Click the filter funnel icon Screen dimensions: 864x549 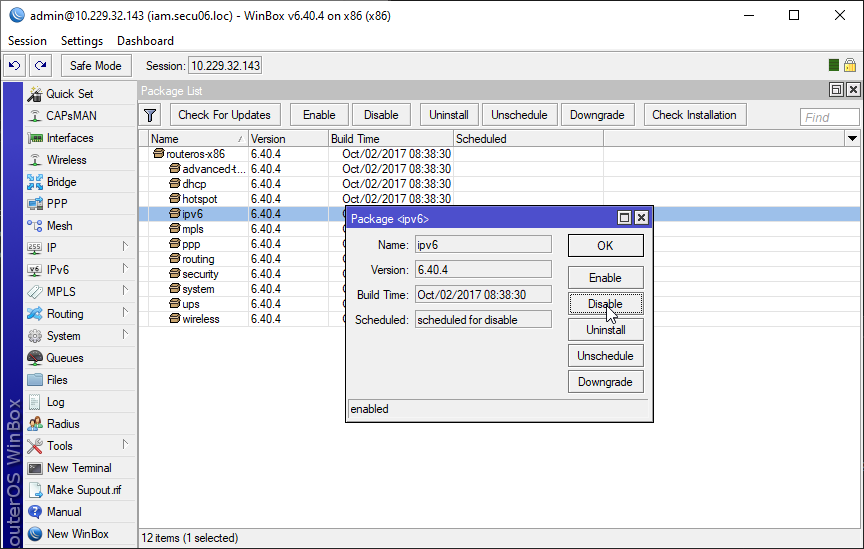click(151, 115)
